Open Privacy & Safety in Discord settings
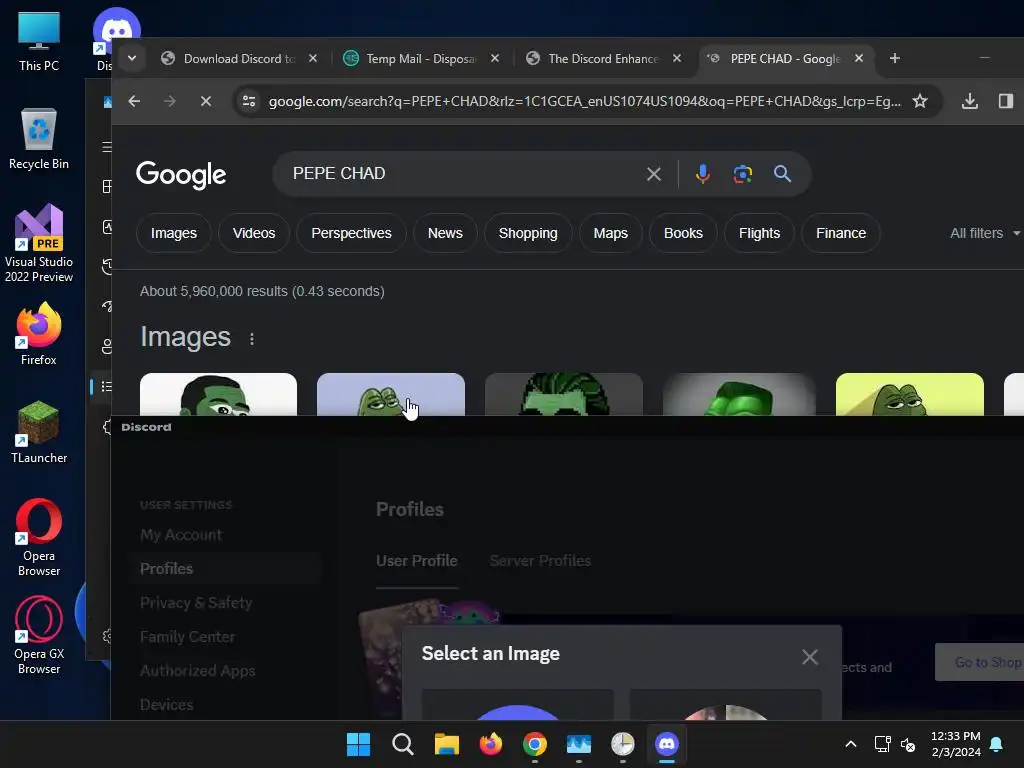Viewport: 1024px width, 768px height. 196,603
